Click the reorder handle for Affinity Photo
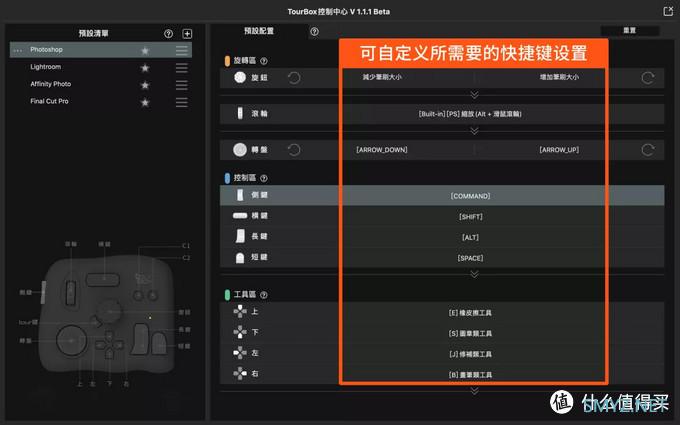 coord(182,85)
